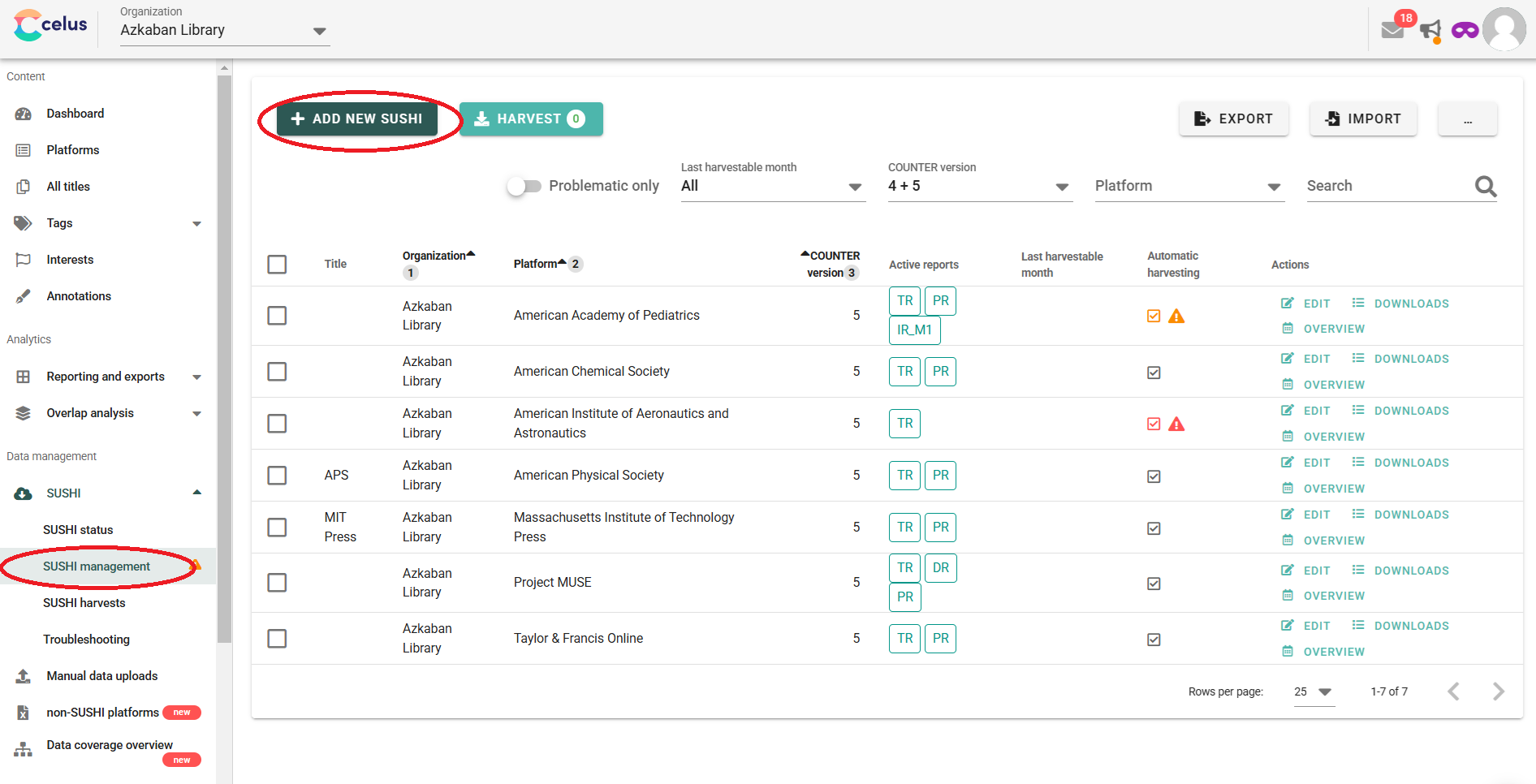Click the Harvest button

click(531, 119)
